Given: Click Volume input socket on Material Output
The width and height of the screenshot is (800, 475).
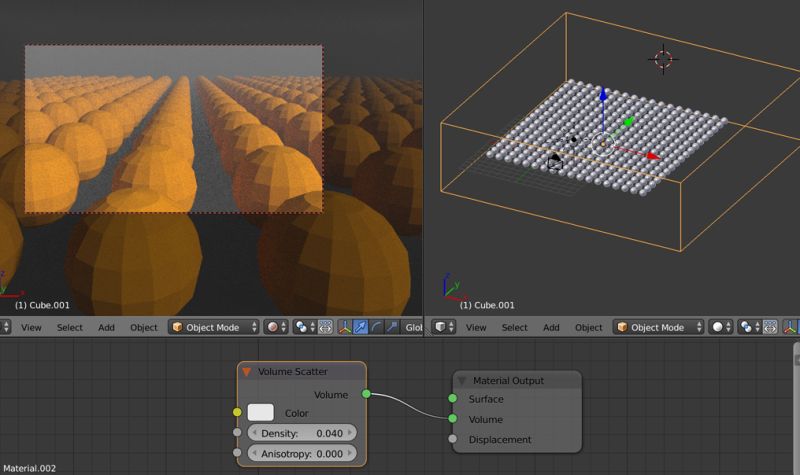Looking at the screenshot, I should pos(453,418).
